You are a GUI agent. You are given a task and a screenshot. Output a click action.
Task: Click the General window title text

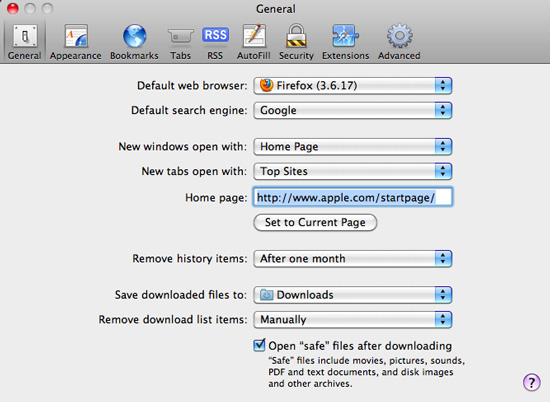(276, 9)
